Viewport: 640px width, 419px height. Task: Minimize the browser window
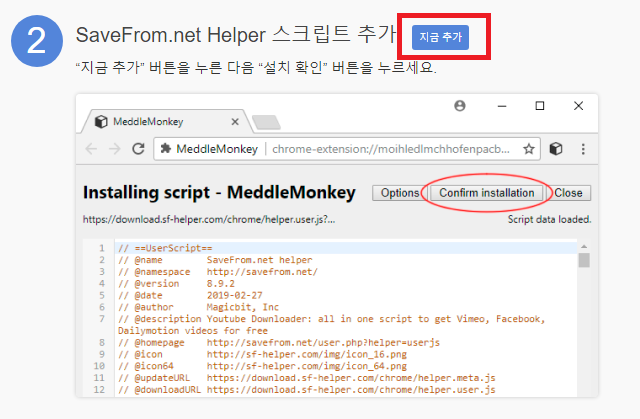click(502, 106)
